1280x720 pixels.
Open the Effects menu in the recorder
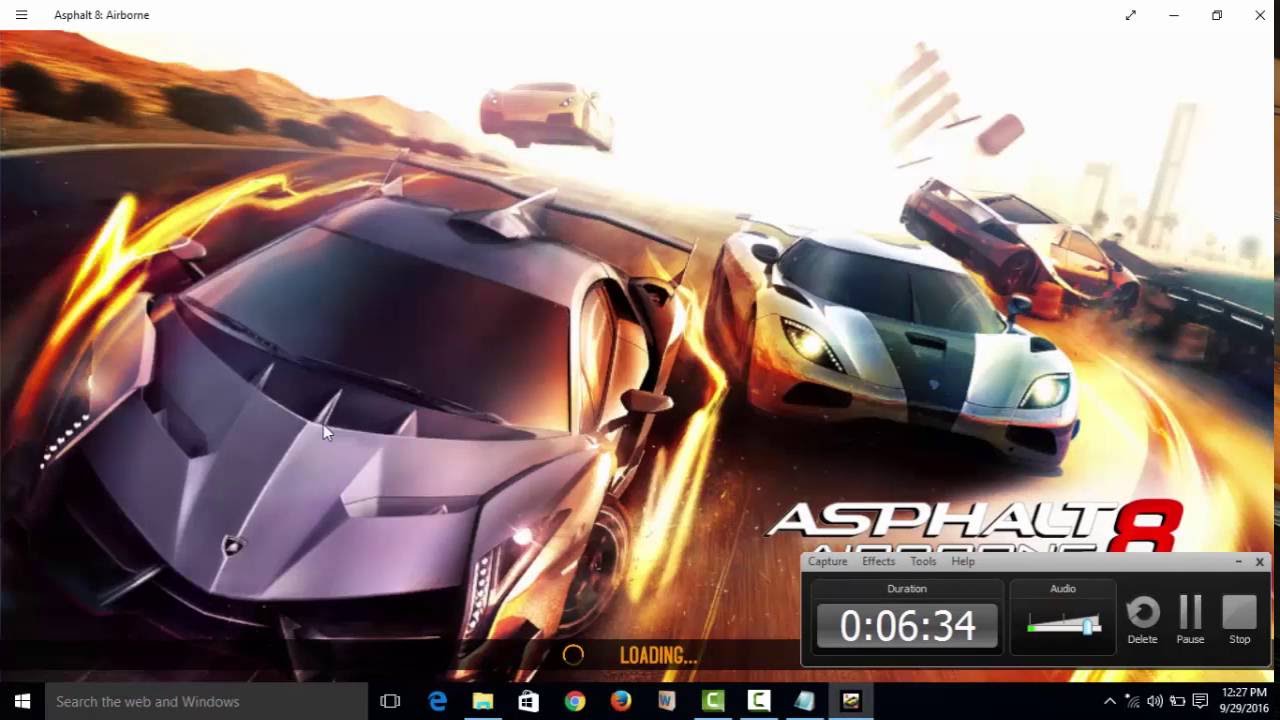tap(878, 561)
